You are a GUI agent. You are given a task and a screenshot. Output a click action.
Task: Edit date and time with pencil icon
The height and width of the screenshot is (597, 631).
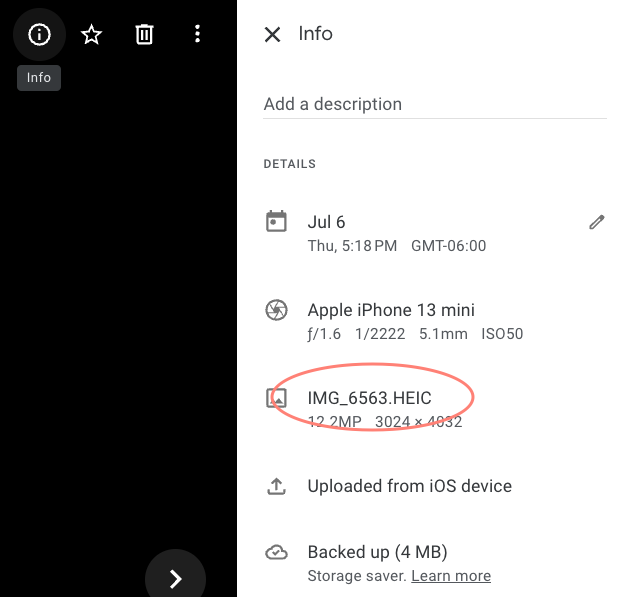597,222
